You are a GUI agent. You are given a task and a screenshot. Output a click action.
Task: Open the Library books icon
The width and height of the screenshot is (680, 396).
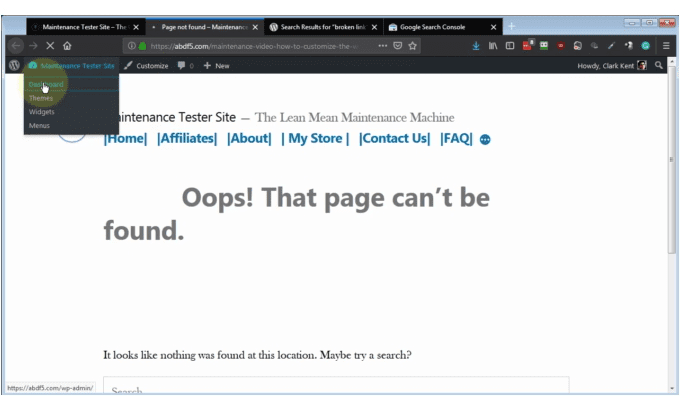pos(493,46)
